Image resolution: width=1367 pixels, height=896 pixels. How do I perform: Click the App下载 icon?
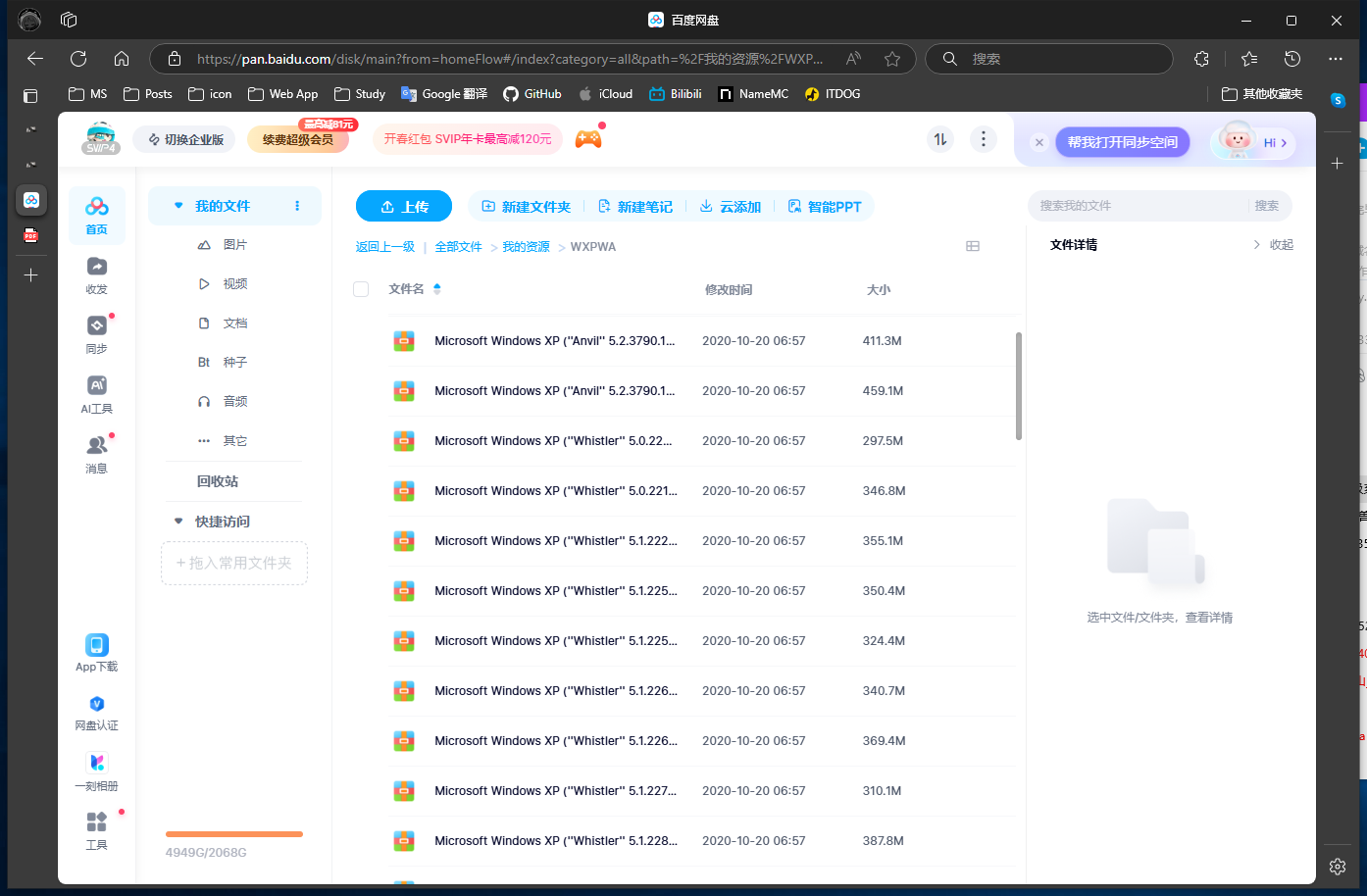coord(96,645)
